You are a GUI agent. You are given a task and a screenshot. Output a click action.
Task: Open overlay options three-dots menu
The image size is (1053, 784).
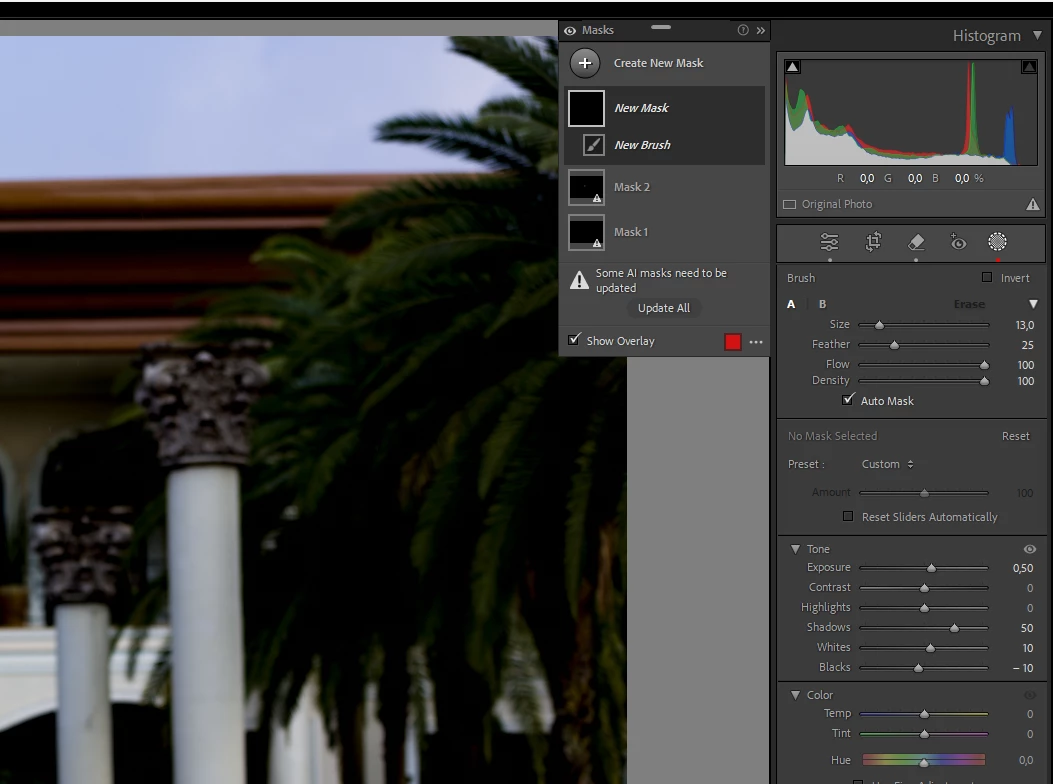coord(756,342)
